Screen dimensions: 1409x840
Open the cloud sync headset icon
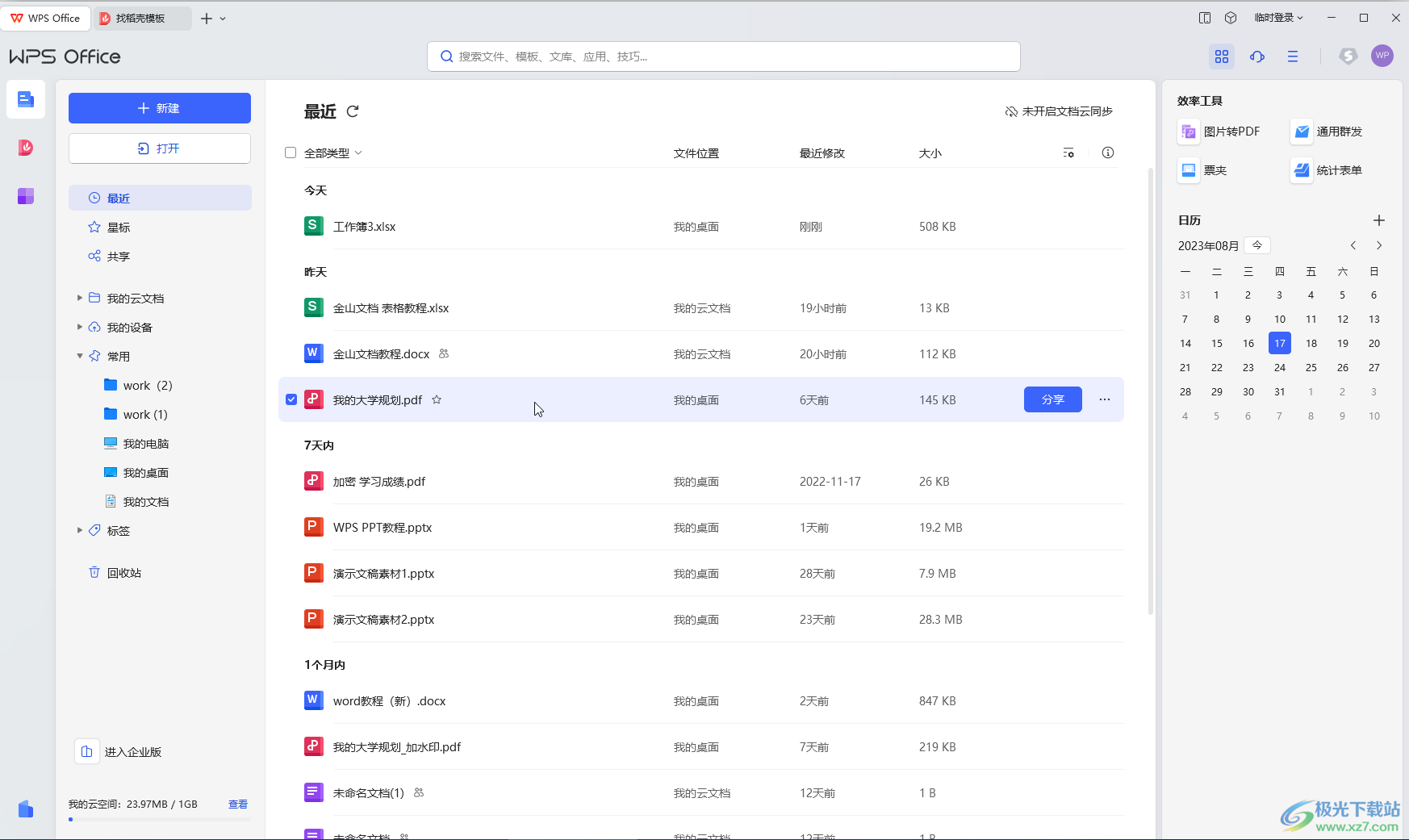coord(1257,56)
